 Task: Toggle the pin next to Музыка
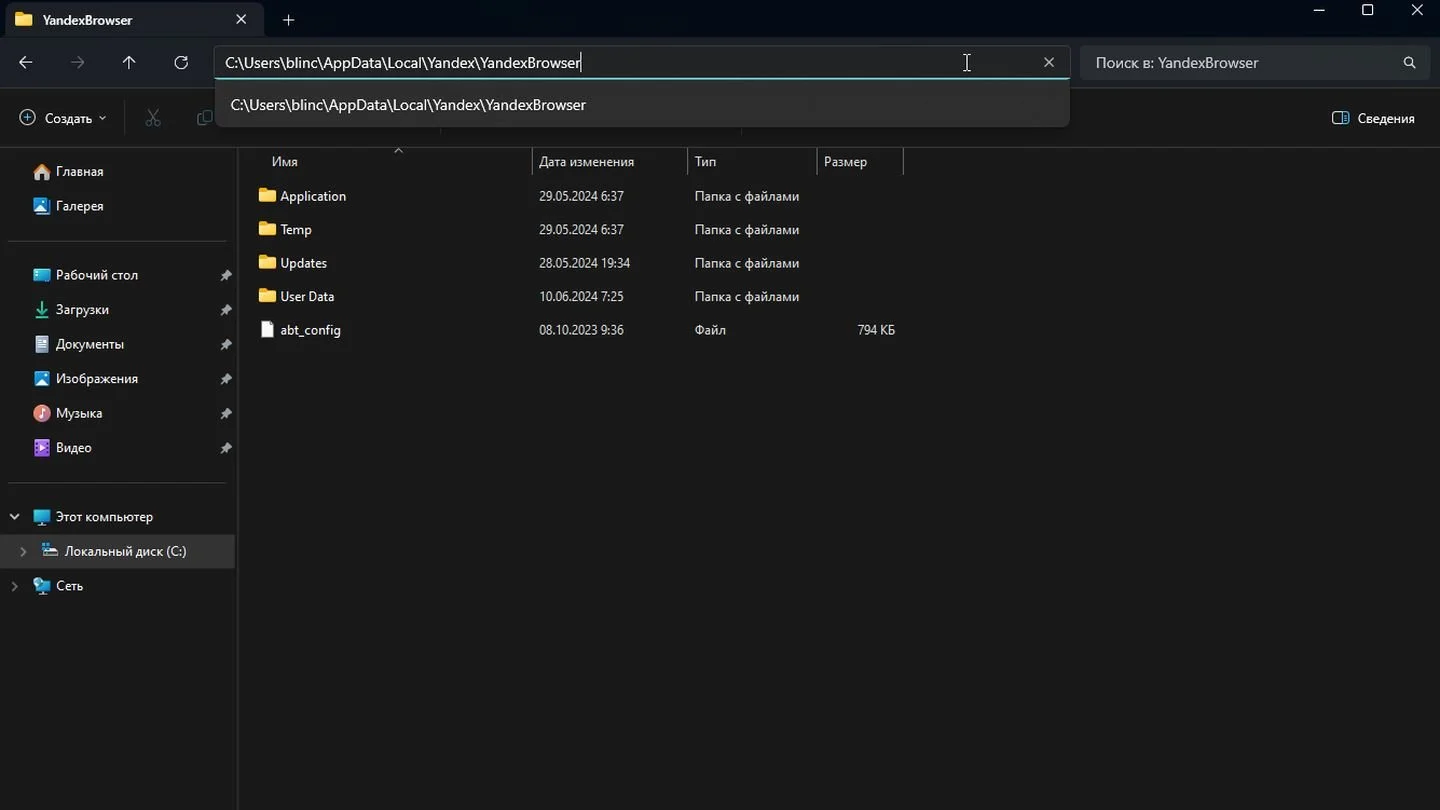click(226, 413)
